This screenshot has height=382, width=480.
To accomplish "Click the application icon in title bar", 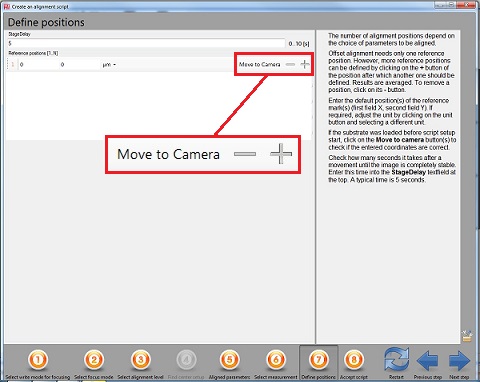I will (x=7, y=6).
